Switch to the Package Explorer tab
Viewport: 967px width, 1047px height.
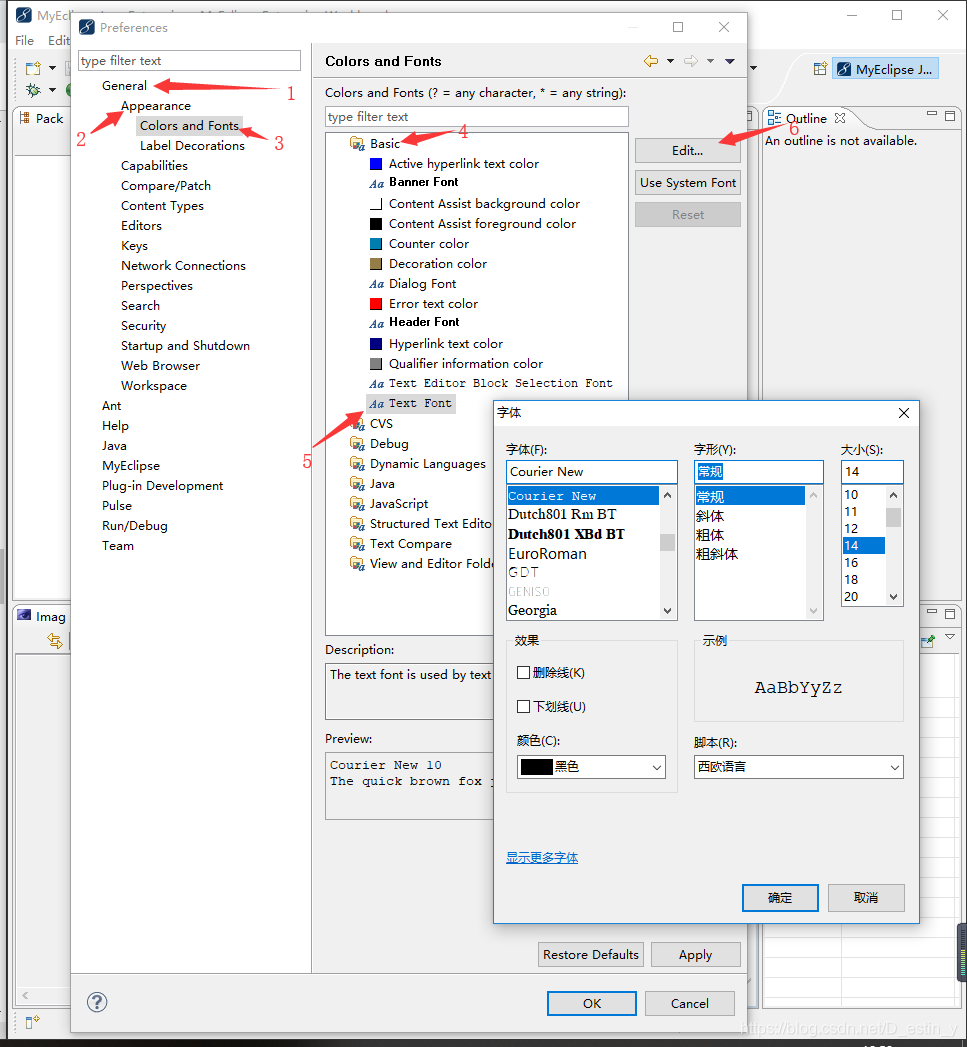[x=41, y=118]
